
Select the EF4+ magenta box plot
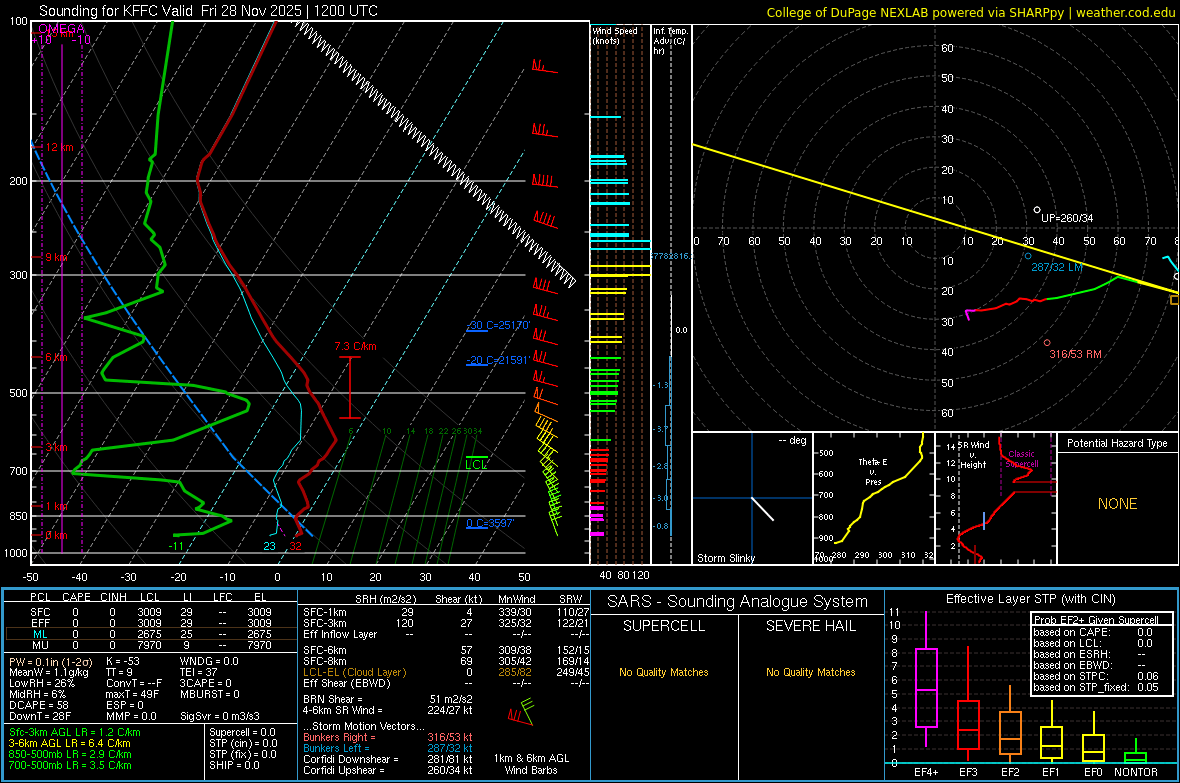pos(926,680)
